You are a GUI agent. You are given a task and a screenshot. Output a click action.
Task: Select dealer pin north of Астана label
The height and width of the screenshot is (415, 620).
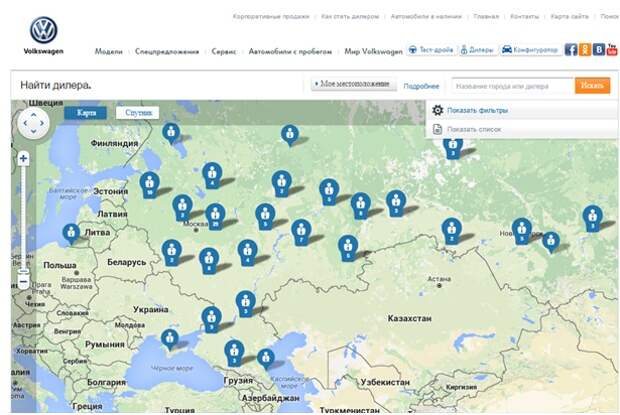coord(452,230)
